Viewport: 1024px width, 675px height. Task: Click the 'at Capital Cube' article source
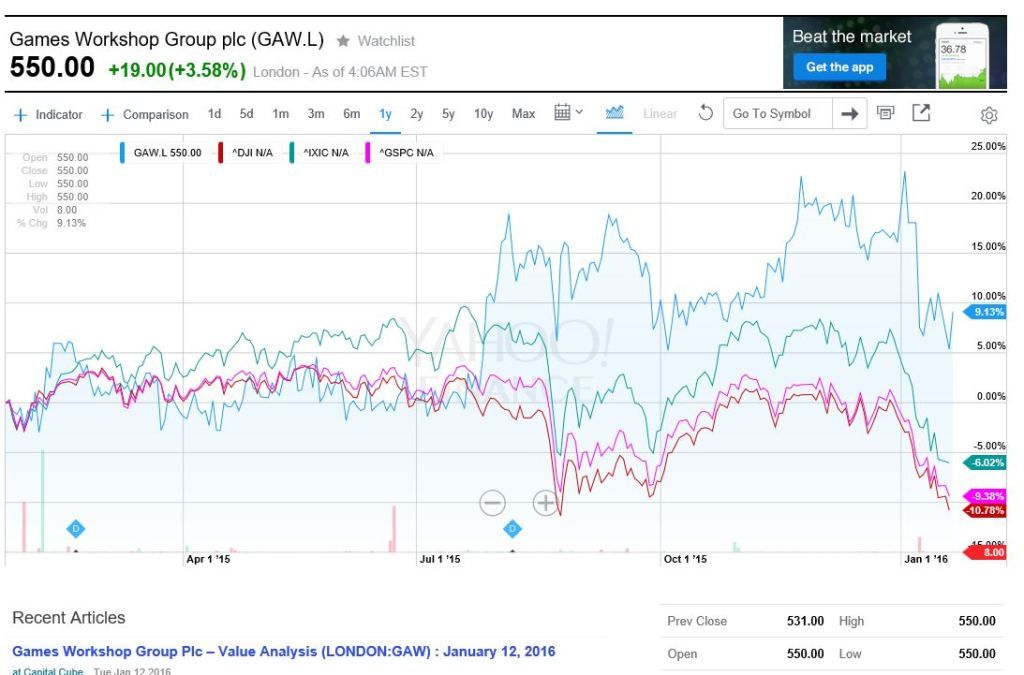48,670
